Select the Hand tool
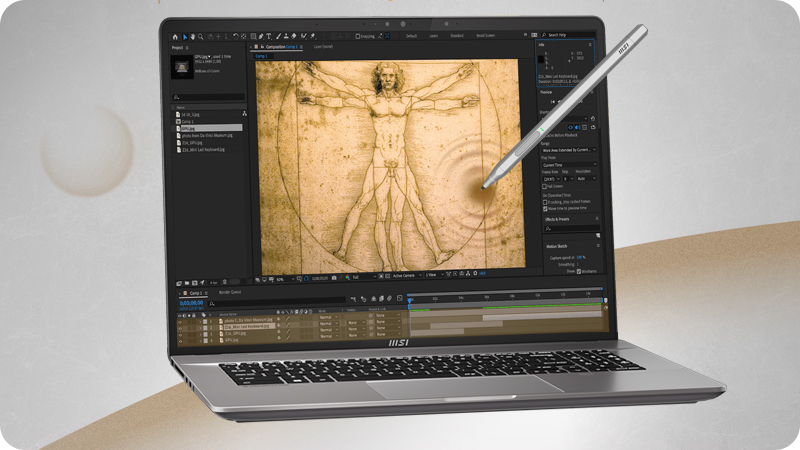800x450 pixels. click(192, 37)
